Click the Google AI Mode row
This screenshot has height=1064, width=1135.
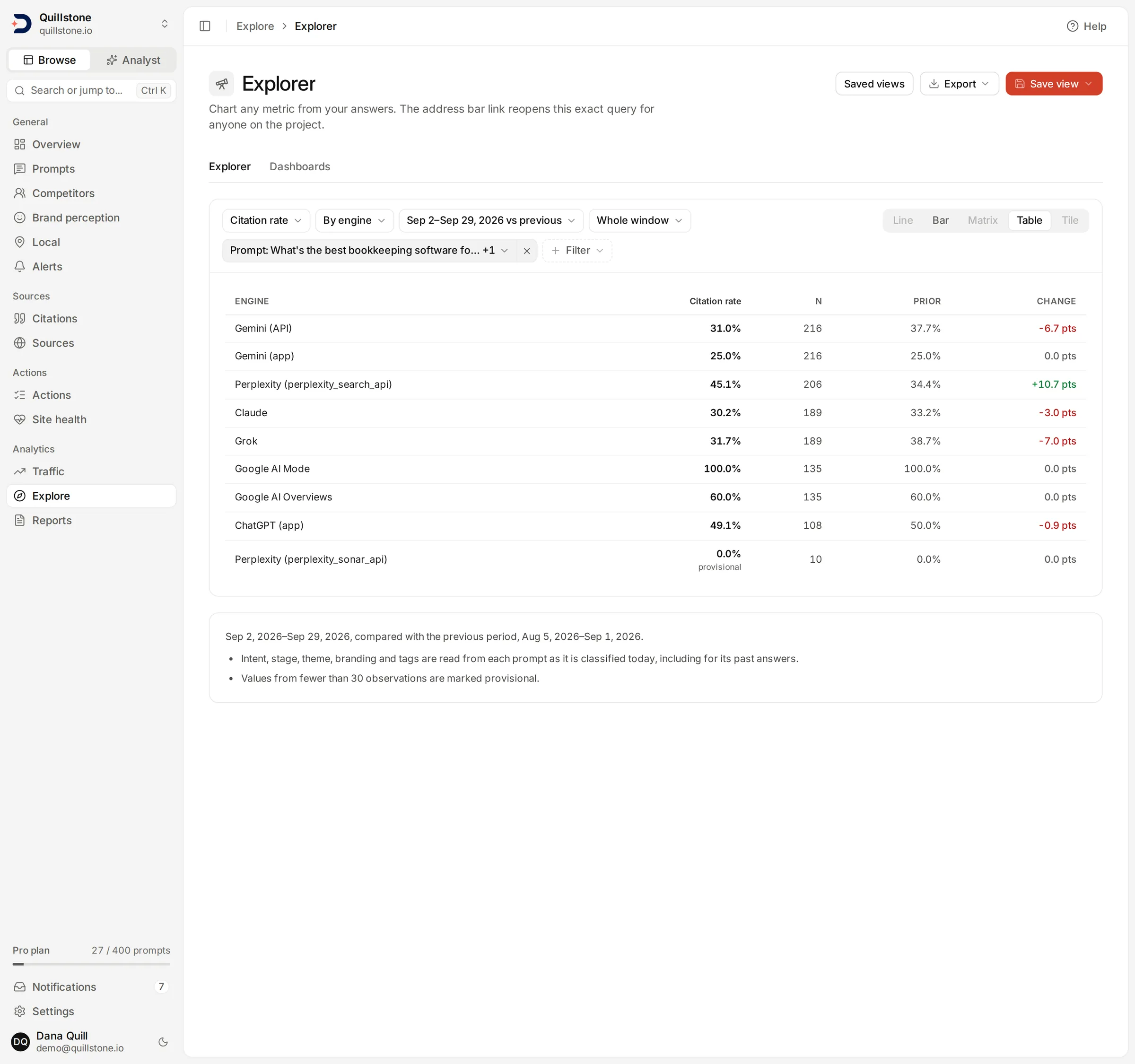click(655, 469)
